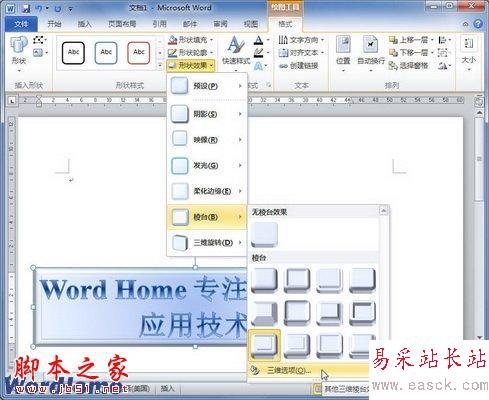Expand the shape styles gallery More arrow
Image resolution: width=489 pixels, height=400 pixels.
click(160, 65)
